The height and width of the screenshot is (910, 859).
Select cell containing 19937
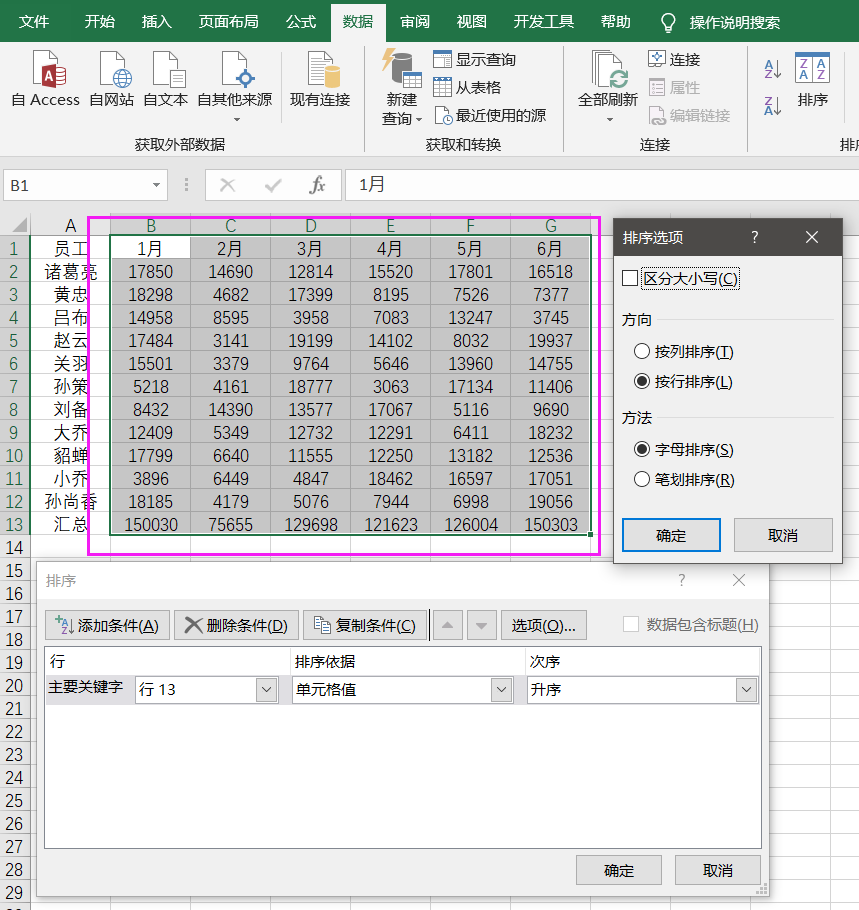[x=550, y=341]
